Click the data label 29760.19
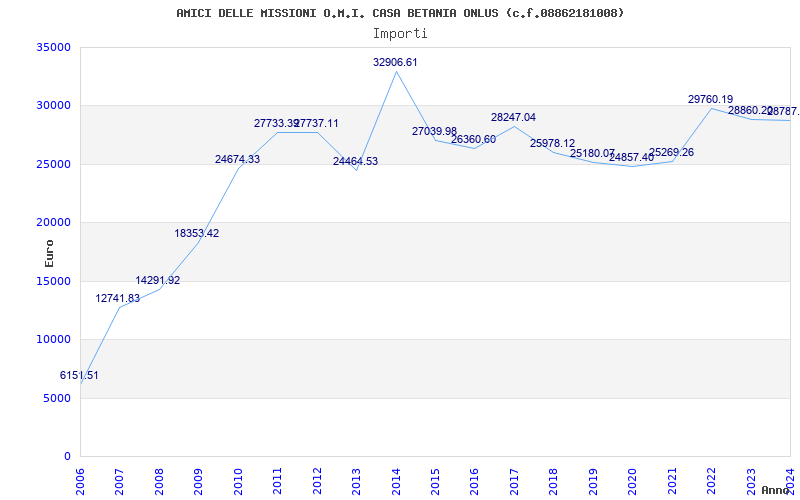 click(x=711, y=99)
